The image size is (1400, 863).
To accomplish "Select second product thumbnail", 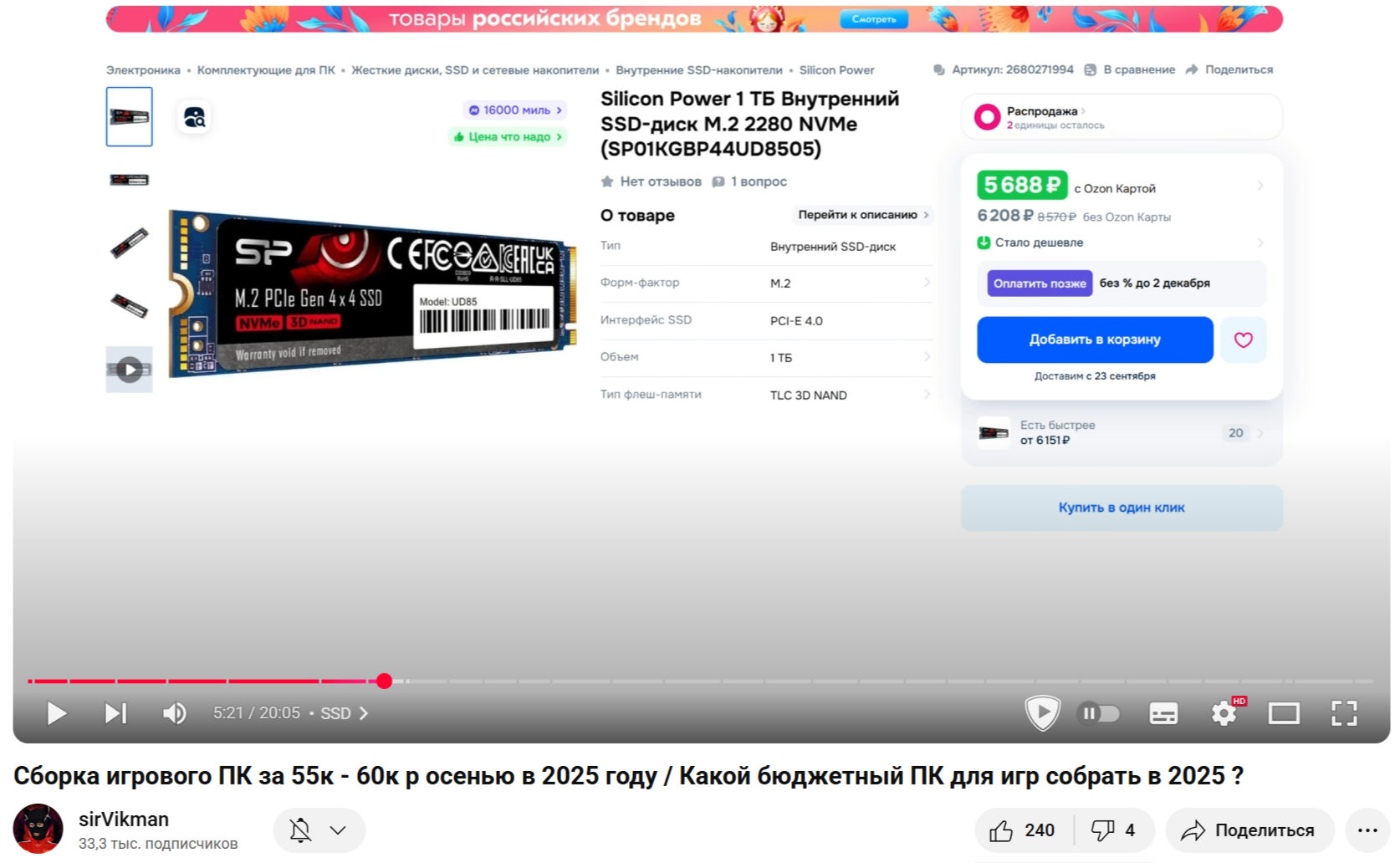I will (x=129, y=180).
